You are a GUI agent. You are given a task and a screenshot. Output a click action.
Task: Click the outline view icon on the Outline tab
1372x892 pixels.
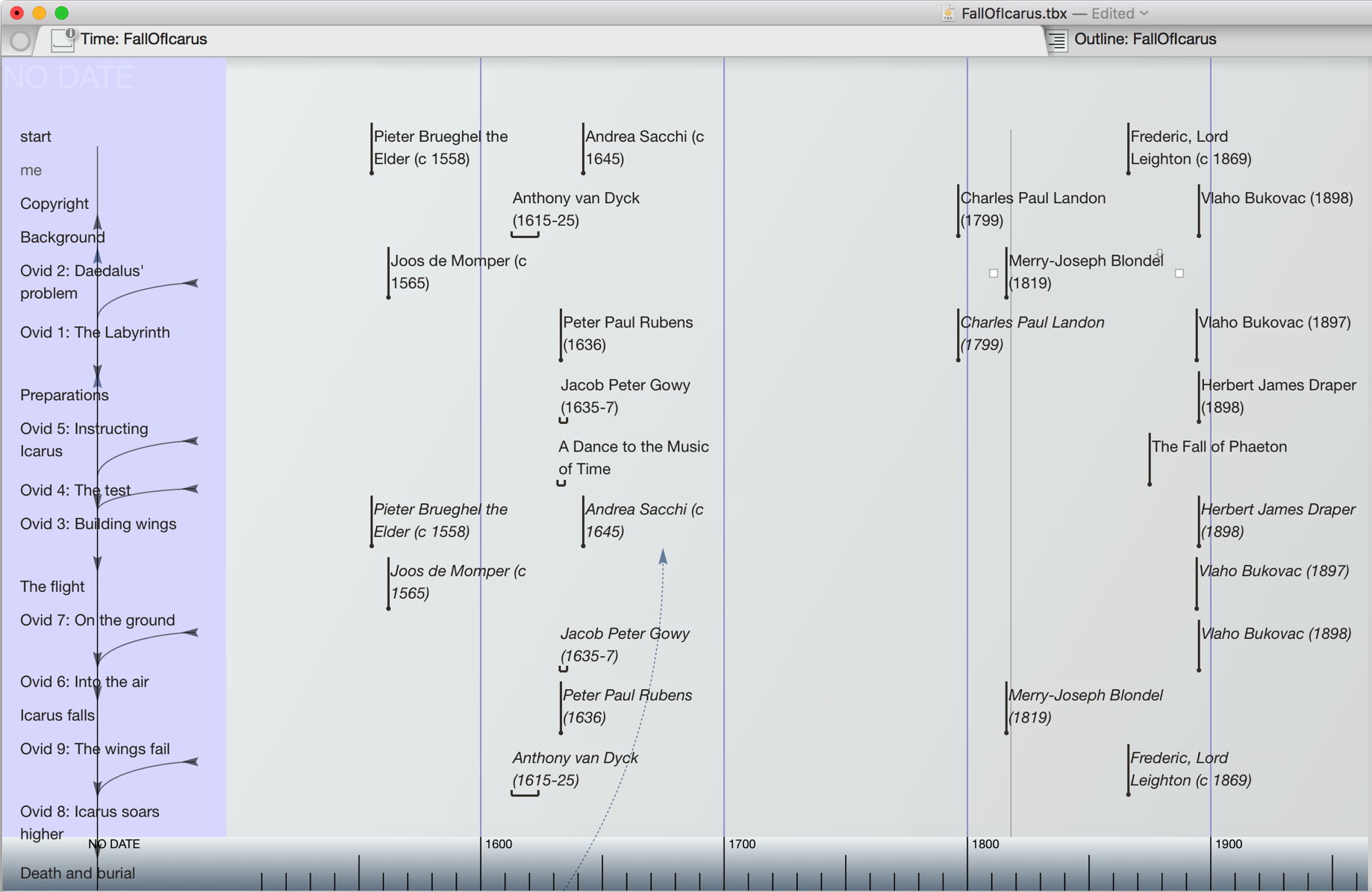1057,40
